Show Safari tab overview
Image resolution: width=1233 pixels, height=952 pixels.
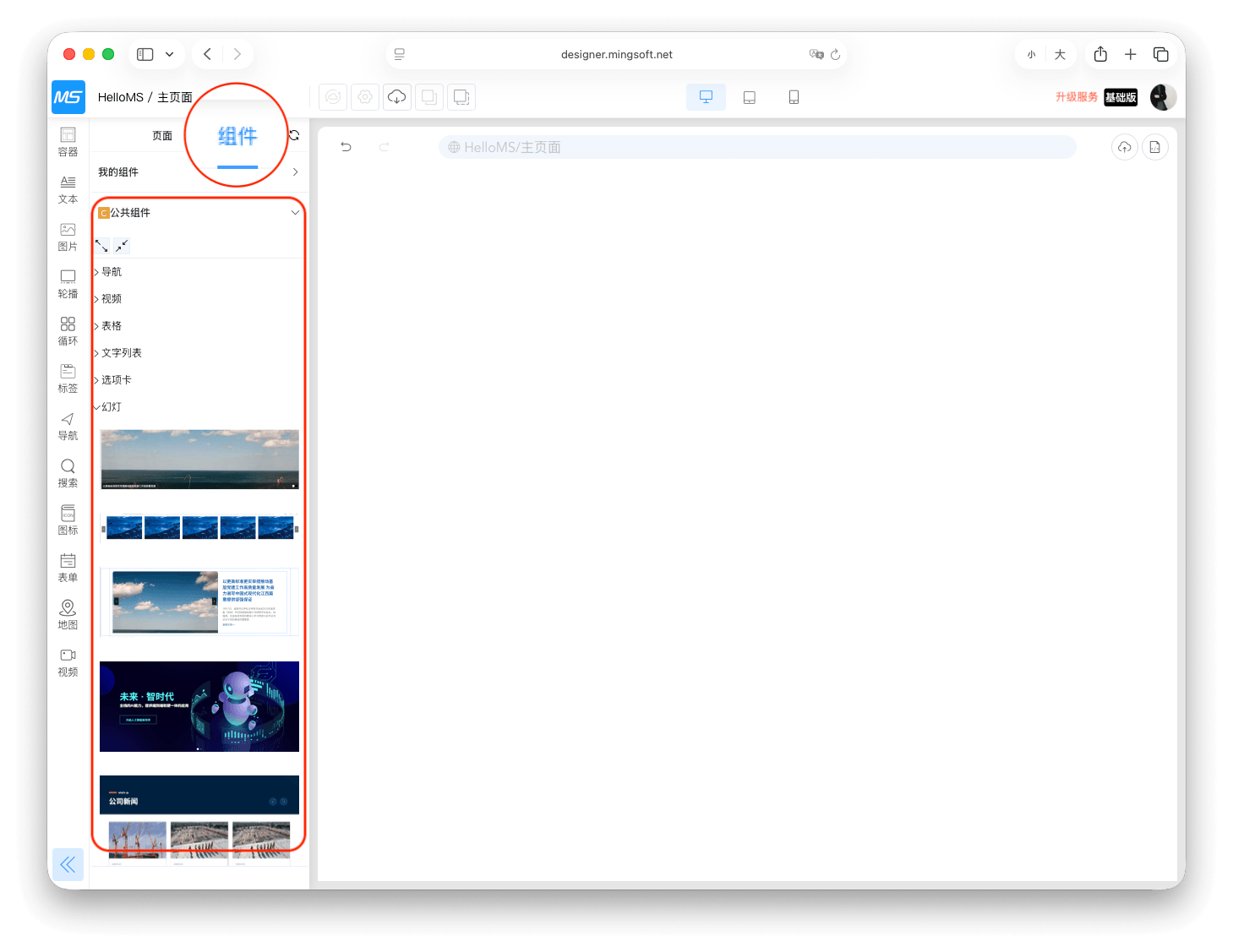coord(1161,54)
